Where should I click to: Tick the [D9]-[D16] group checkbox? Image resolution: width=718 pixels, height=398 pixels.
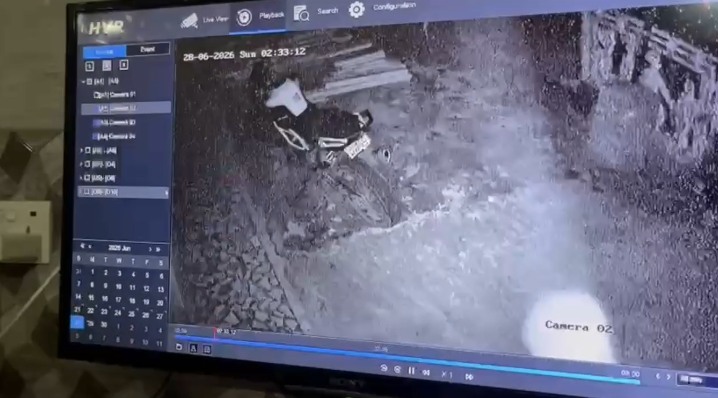(87, 192)
